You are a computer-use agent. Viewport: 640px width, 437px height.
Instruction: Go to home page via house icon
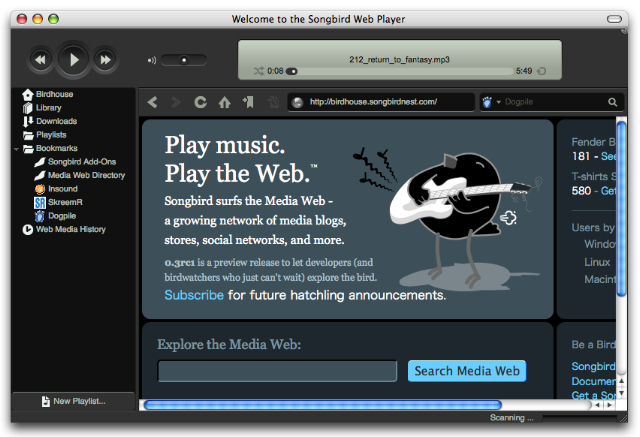(224, 102)
